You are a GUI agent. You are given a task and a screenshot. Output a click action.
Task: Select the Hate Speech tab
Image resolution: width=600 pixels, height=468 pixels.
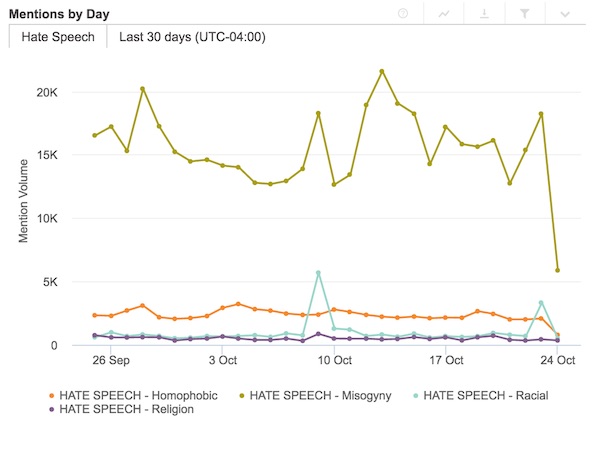tap(57, 37)
